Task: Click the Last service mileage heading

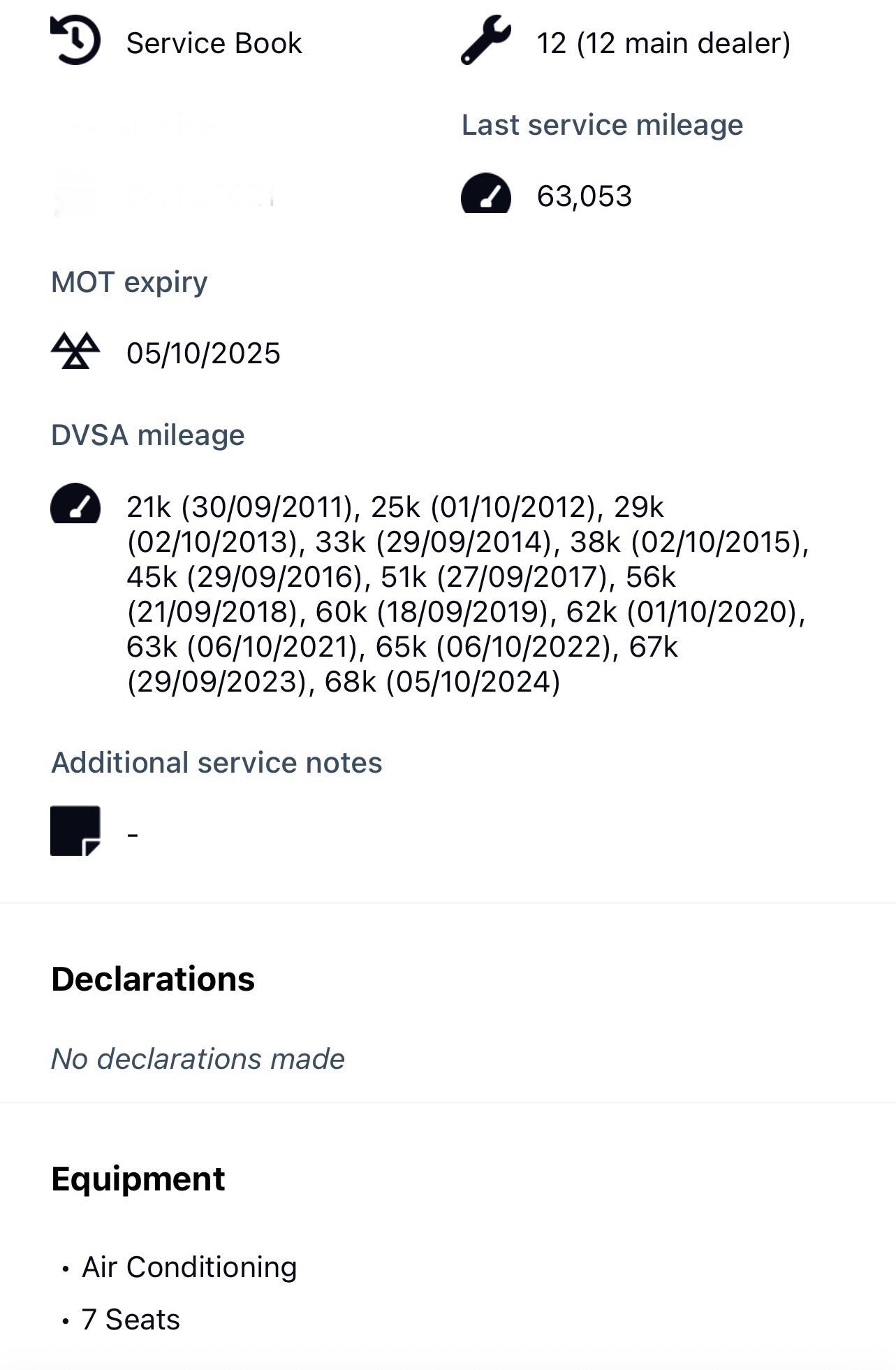Action: point(602,125)
